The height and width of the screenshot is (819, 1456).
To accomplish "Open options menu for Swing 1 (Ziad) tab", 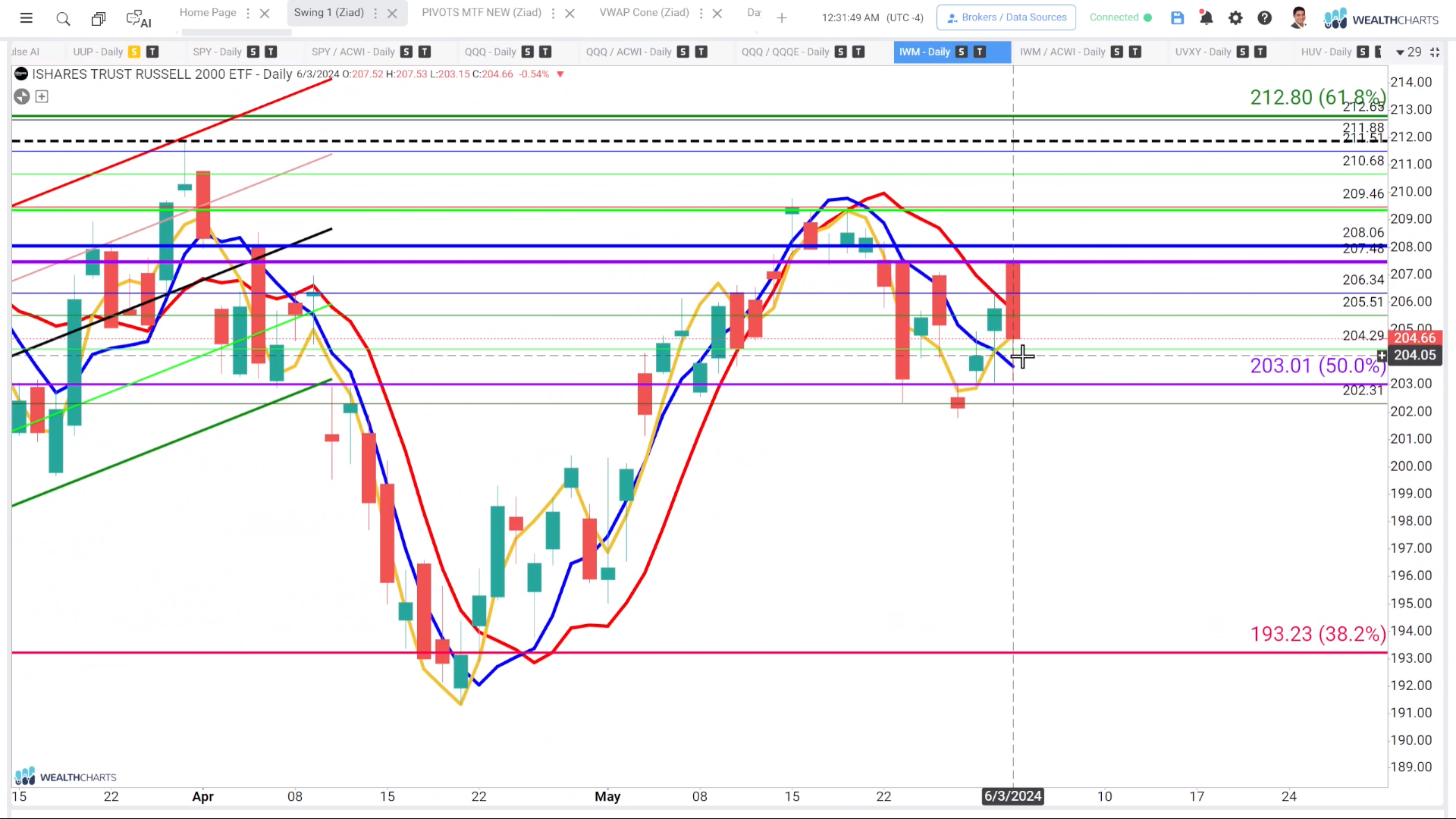I will coord(375,13).
